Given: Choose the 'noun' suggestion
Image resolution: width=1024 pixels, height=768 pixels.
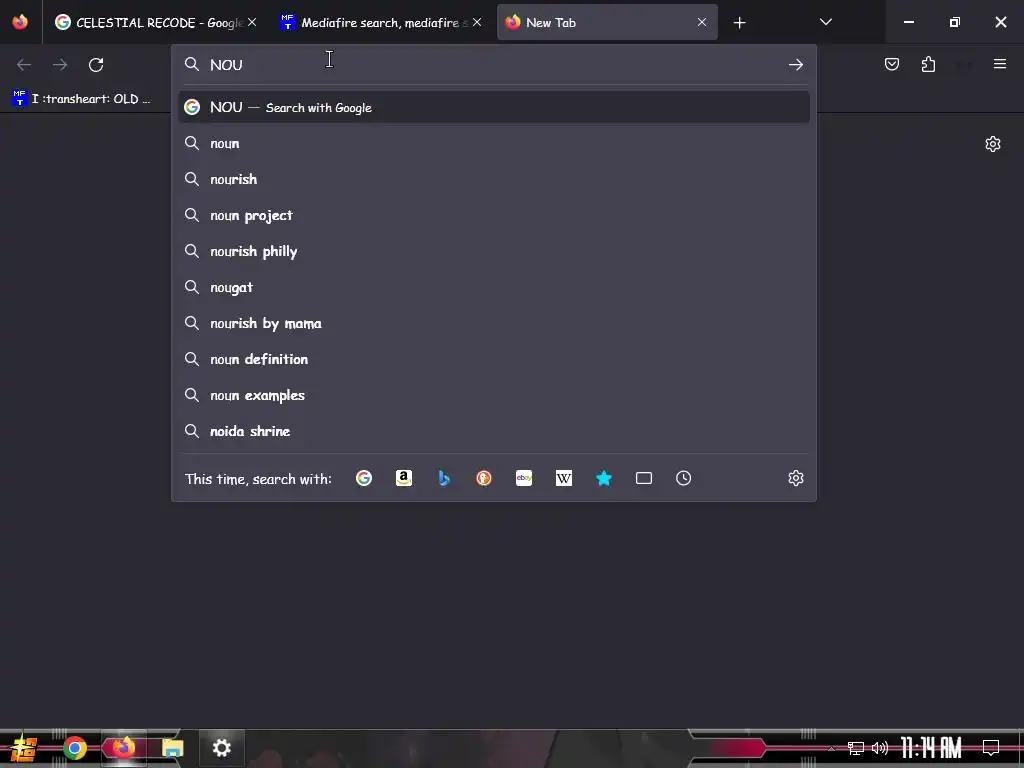Looking at the screenshot, I should pos(494,143).
